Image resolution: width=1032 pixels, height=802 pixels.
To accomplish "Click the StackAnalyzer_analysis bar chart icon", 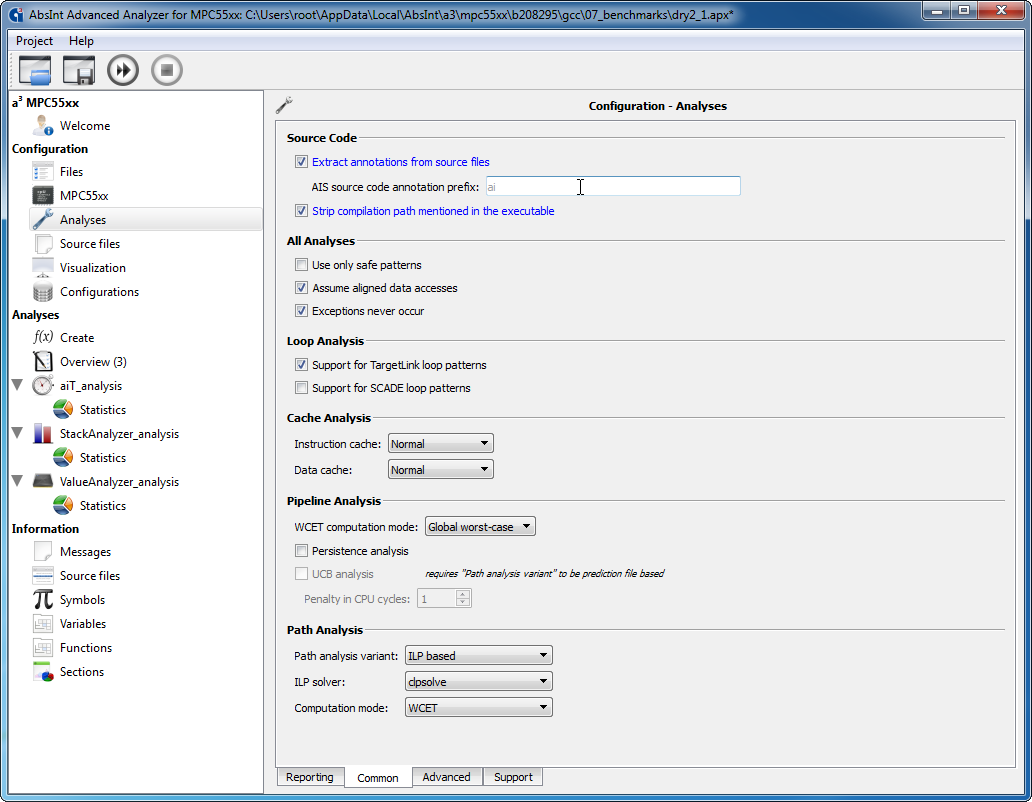I will [43, 434].
